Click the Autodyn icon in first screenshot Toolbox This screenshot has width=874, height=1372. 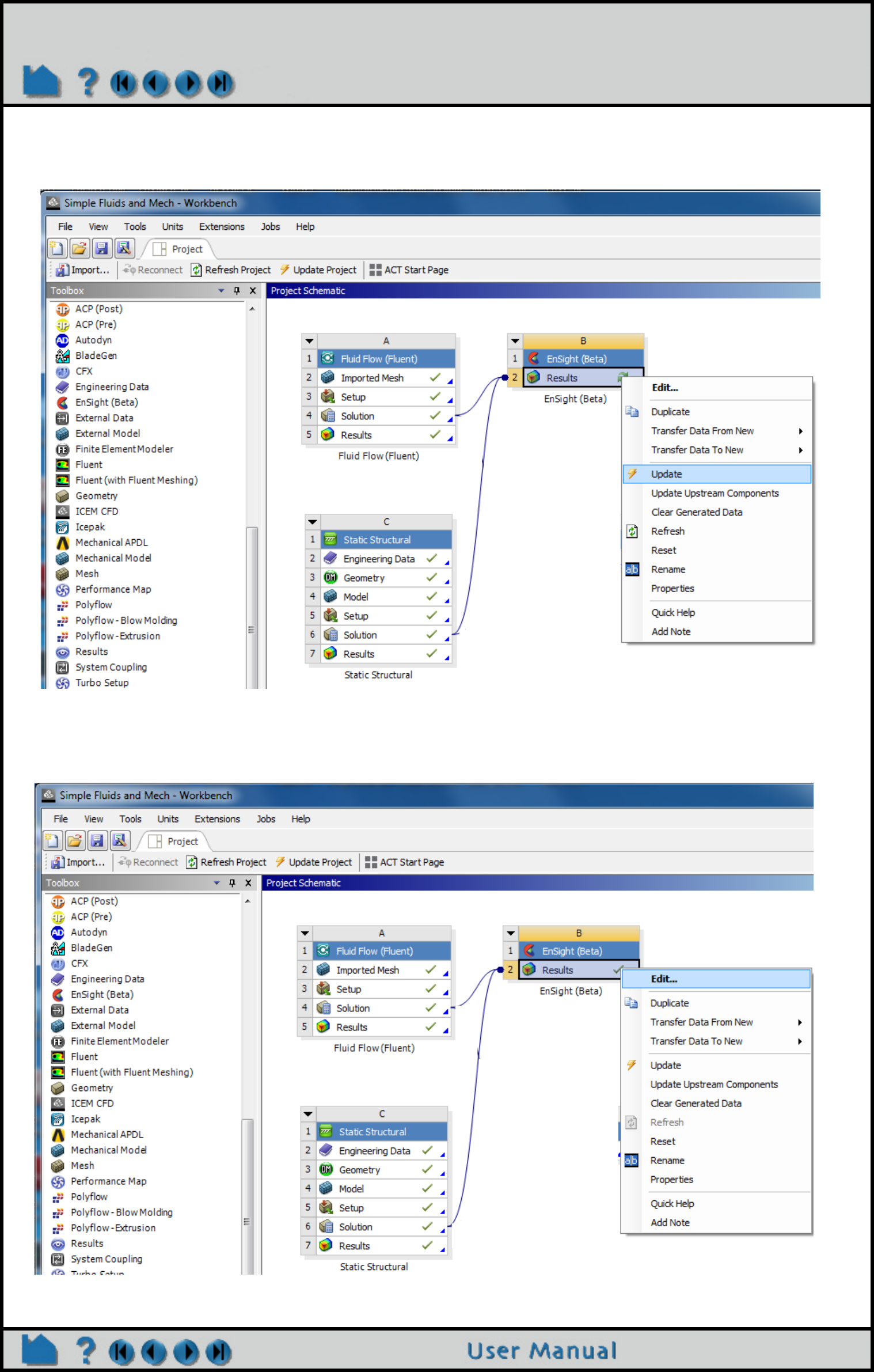[62, 340]
